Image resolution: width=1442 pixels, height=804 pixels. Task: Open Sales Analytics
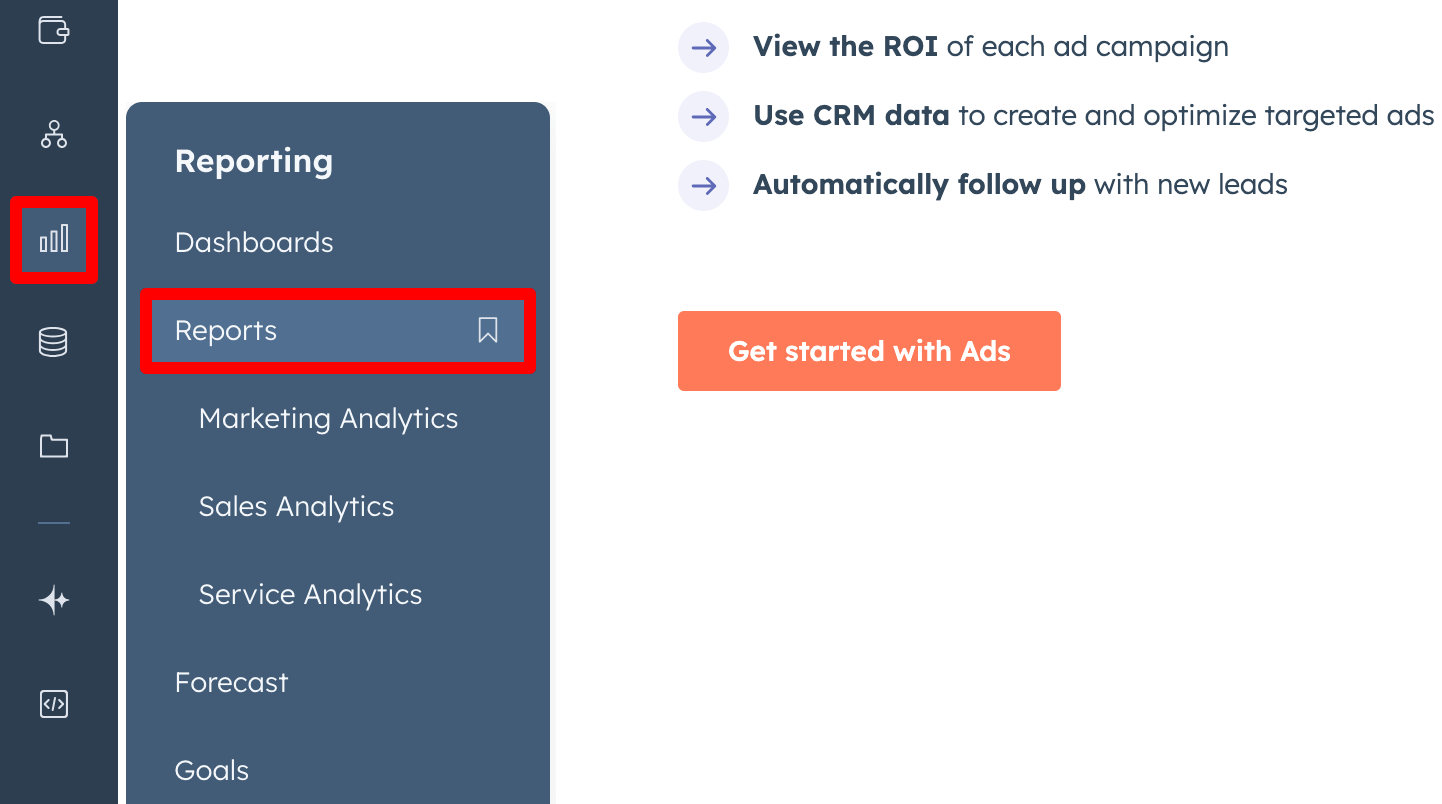click(296, 506)
